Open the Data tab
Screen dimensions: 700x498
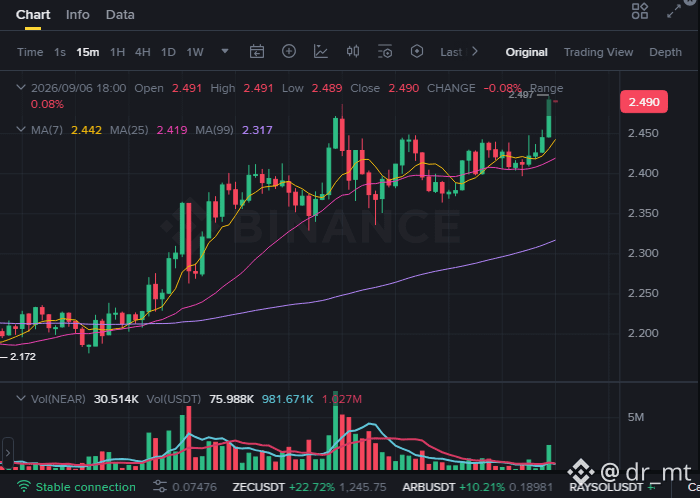(120, 15)
